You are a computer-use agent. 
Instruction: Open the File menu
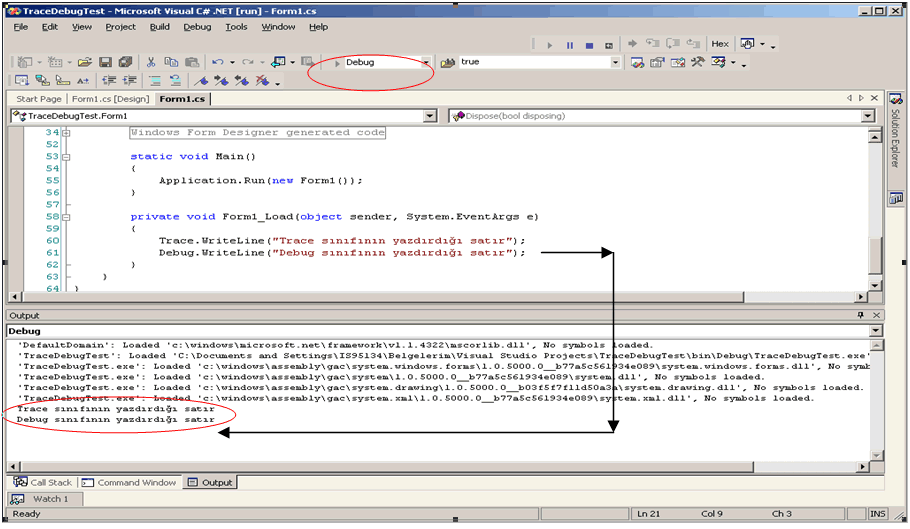click(21, 27)
